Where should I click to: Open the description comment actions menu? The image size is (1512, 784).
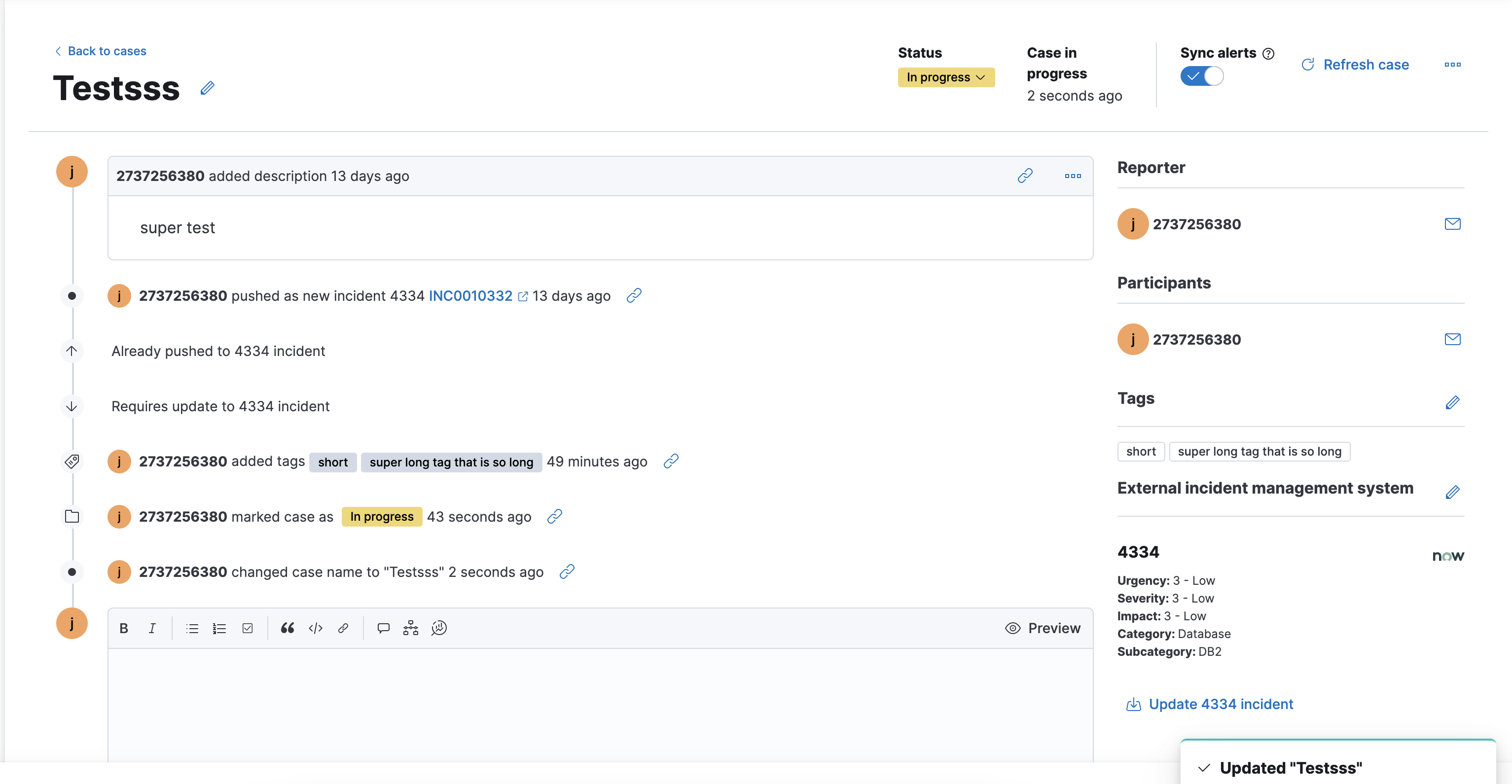[1073, 176]
